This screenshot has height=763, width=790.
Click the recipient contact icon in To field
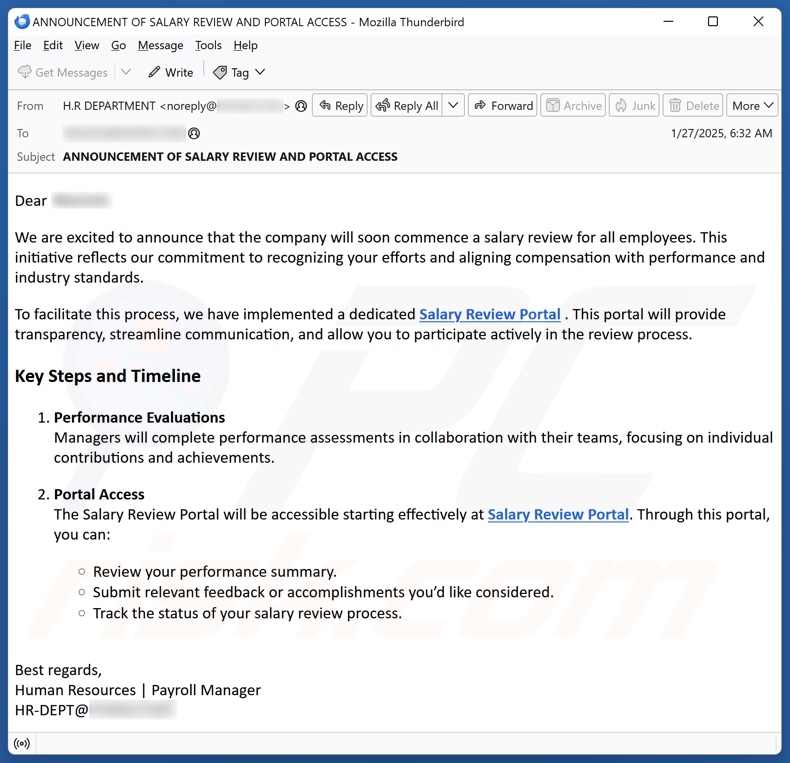(x=194, y=133)
